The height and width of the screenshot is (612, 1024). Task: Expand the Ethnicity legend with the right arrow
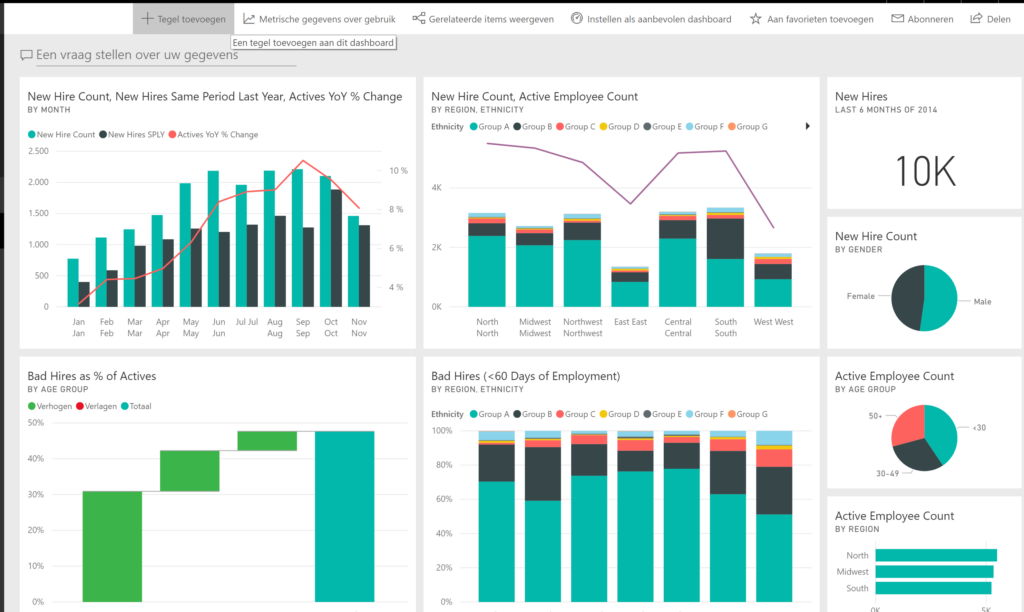click(808, 126)
